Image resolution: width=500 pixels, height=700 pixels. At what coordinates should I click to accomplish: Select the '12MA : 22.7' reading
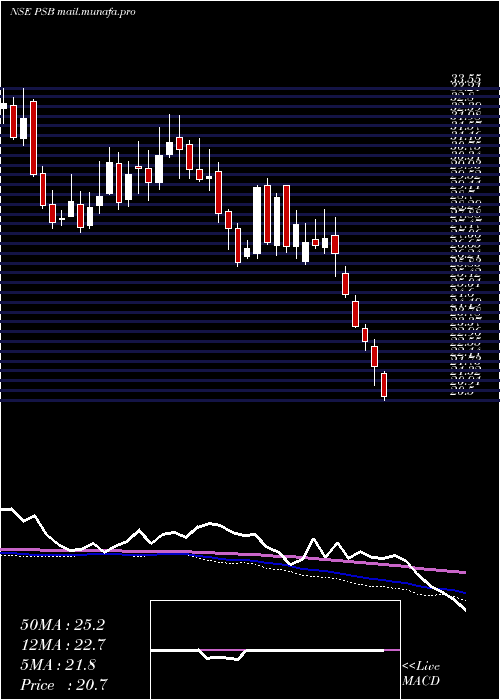pos(62,645)
